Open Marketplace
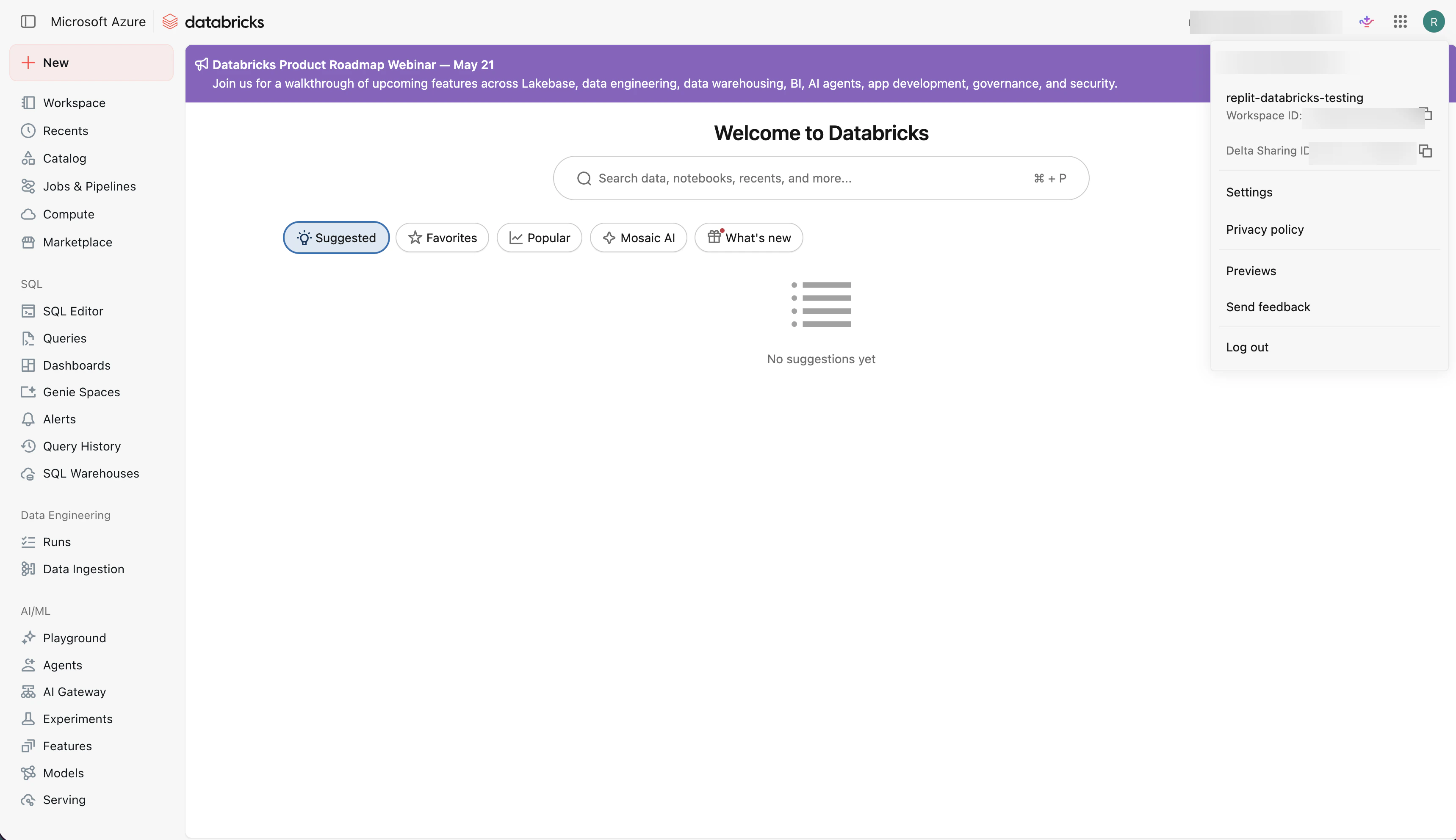 tap(91, 242)
